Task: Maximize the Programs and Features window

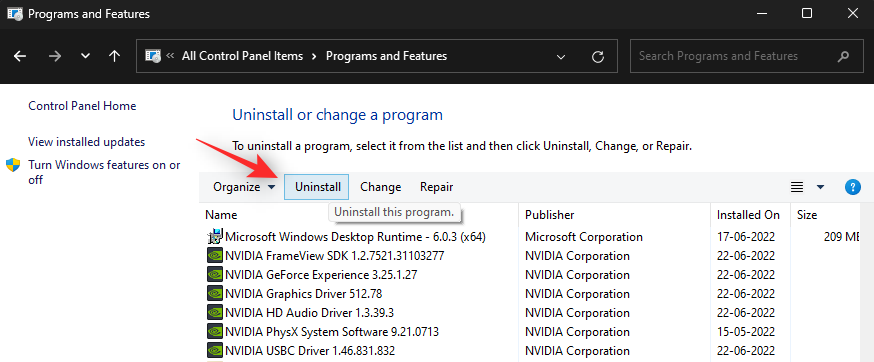Action: pyautogui.click(x=807, y=14)
